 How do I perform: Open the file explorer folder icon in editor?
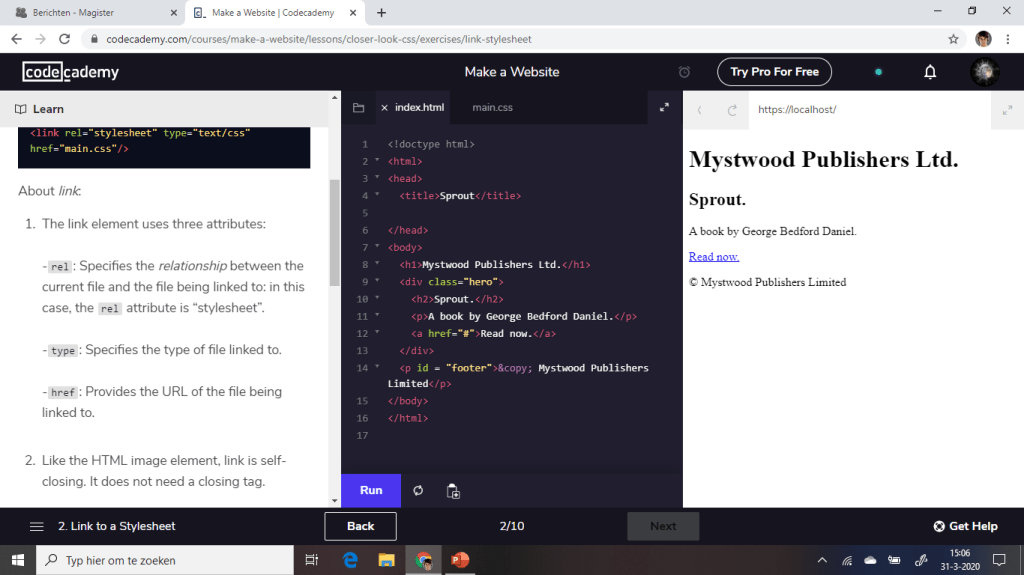click(359, 108)
